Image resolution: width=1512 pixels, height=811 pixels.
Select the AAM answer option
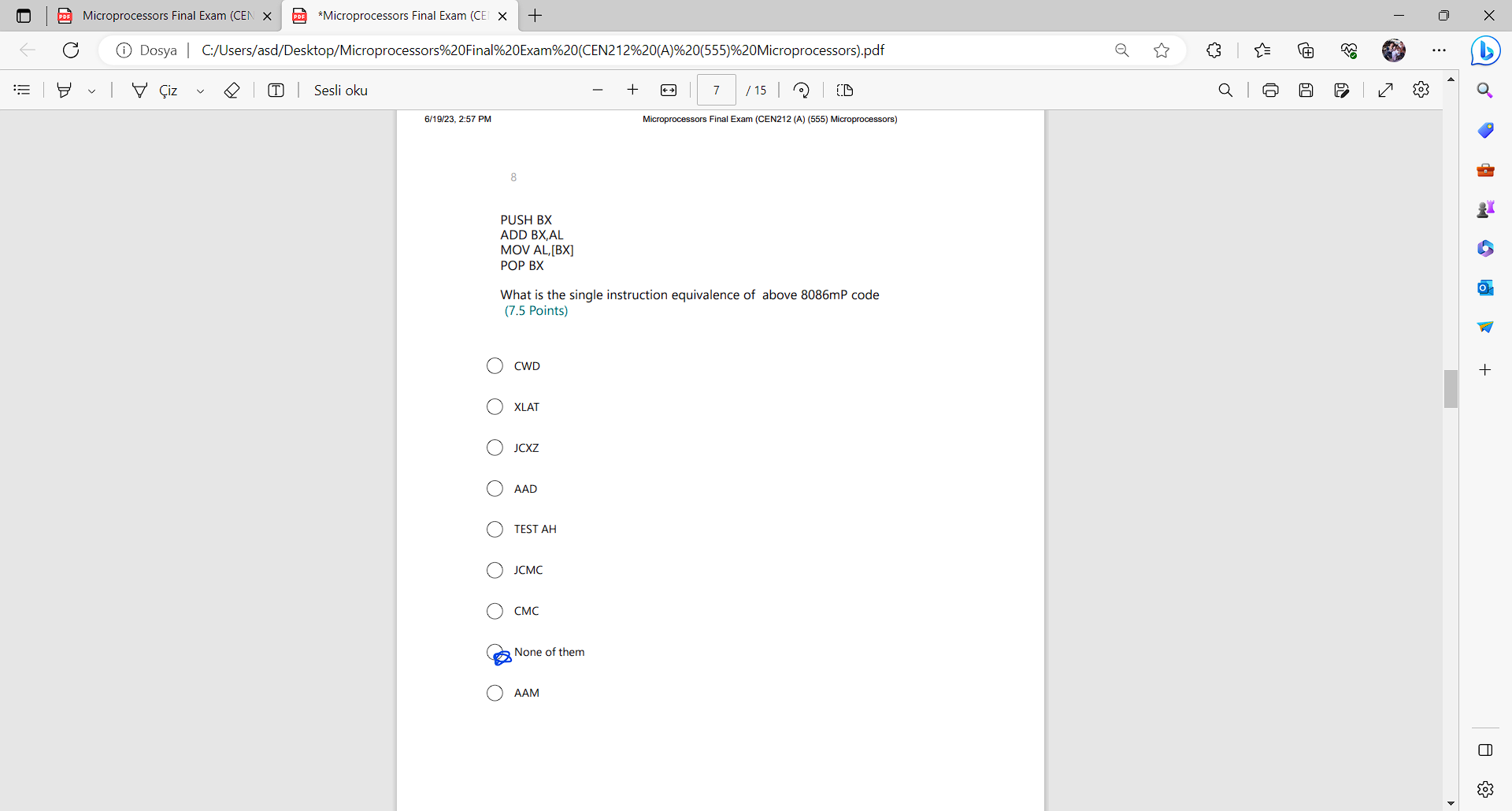[495, 693]
